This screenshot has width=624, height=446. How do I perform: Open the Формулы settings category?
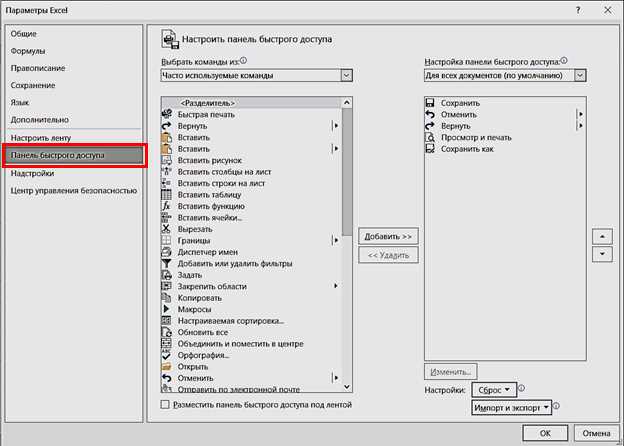(28, 51)
